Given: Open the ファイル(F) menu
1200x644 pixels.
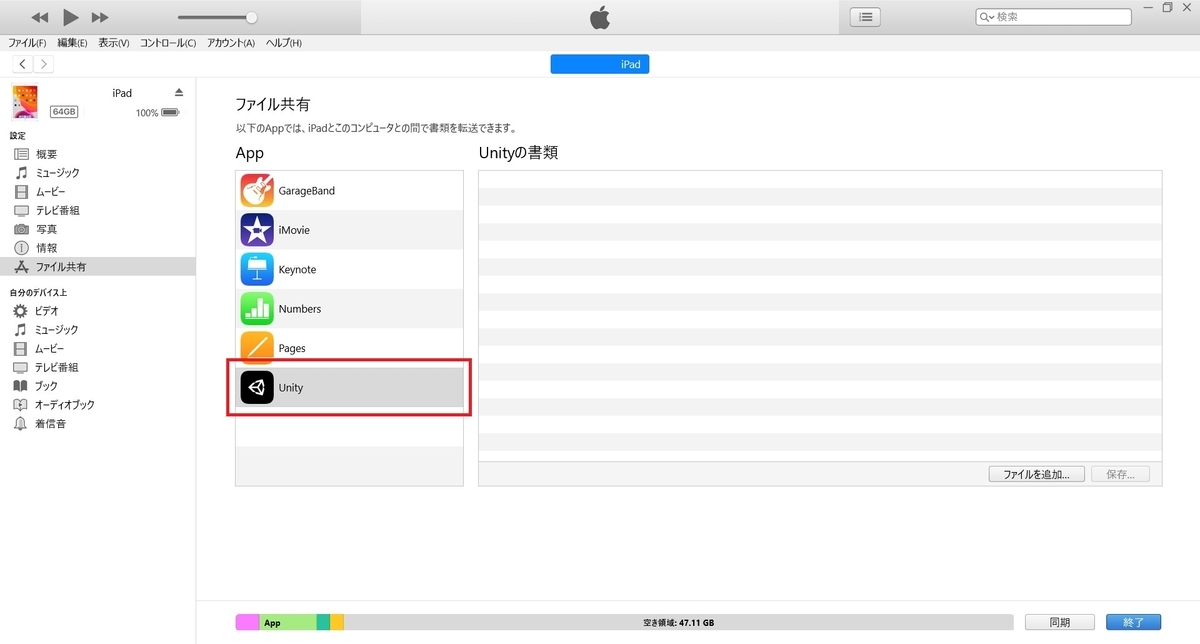Looking at the screenshot, I should point(27,43).
